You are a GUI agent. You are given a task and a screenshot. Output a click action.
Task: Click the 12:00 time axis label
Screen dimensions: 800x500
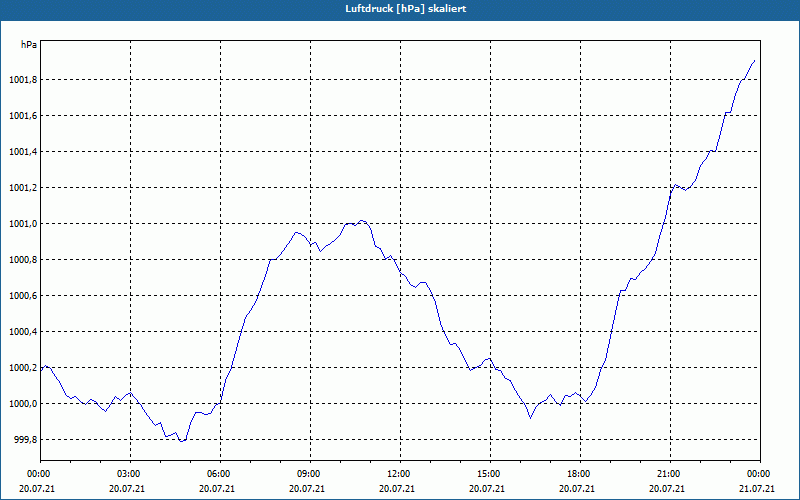397,473
